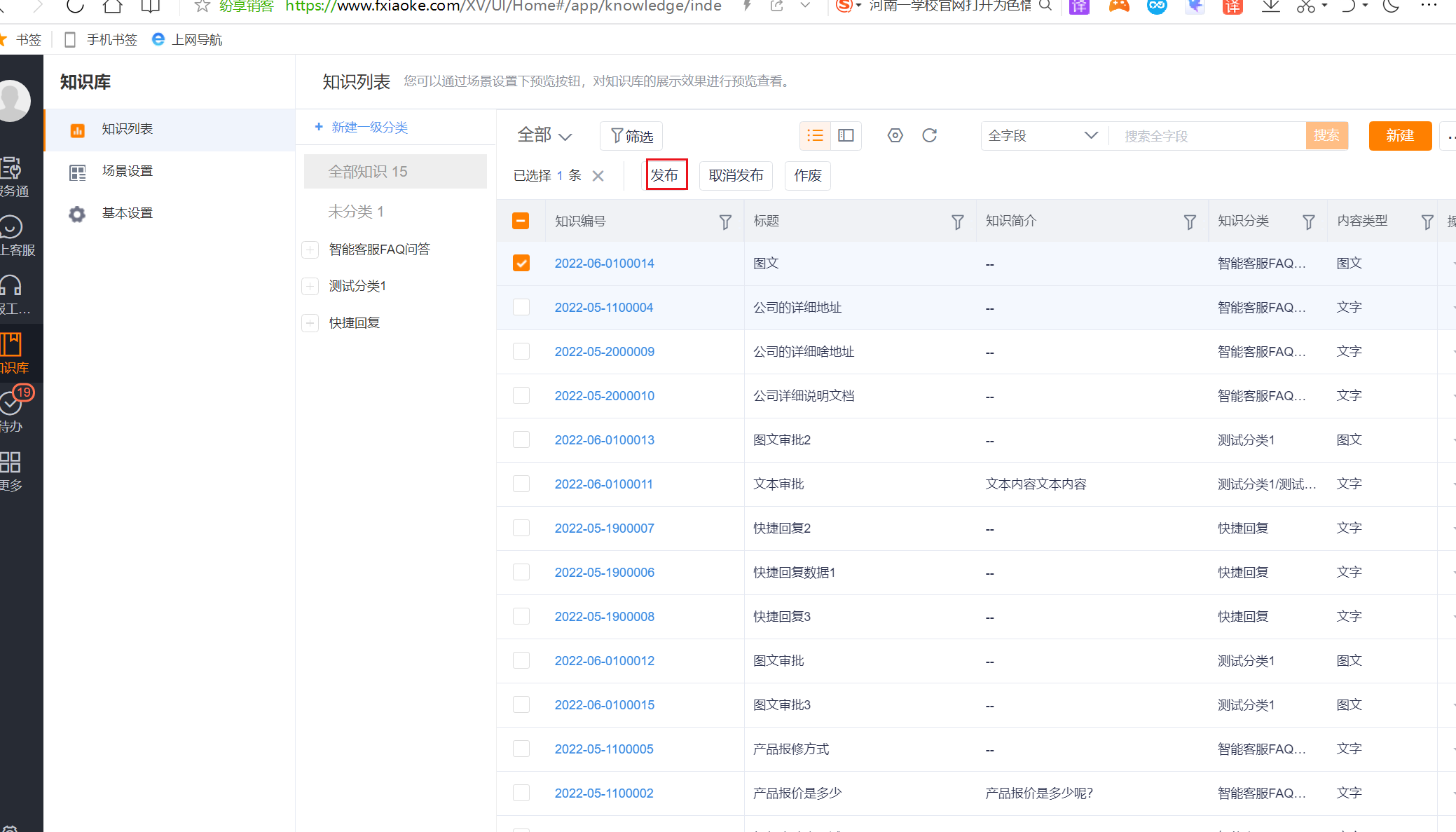Filter the 标题 column
Screen dimensions: 1456x832
[957, 222]
